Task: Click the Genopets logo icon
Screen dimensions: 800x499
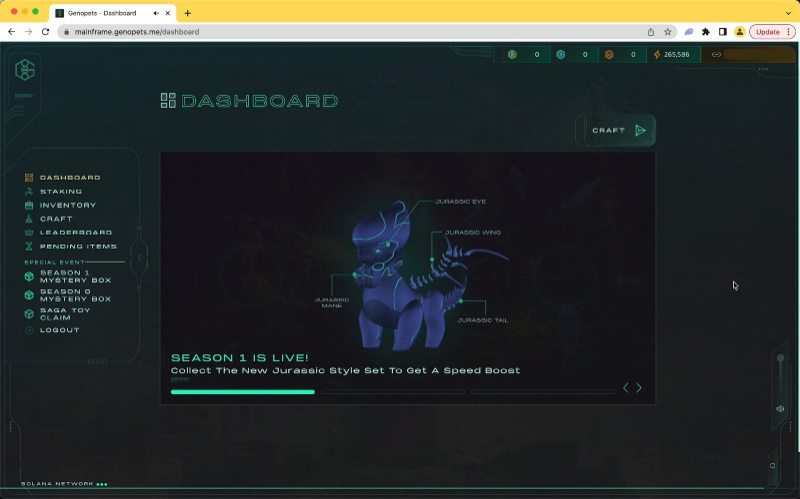Action: click(x=24, y=70)
